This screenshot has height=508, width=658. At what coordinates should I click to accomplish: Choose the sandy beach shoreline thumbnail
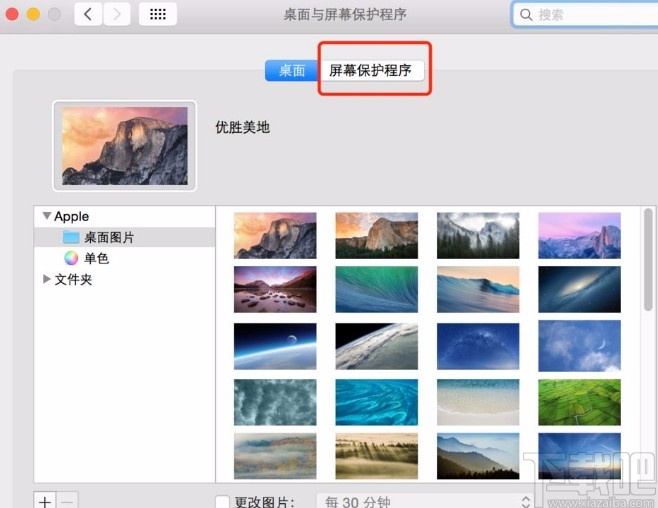point(478,402)
